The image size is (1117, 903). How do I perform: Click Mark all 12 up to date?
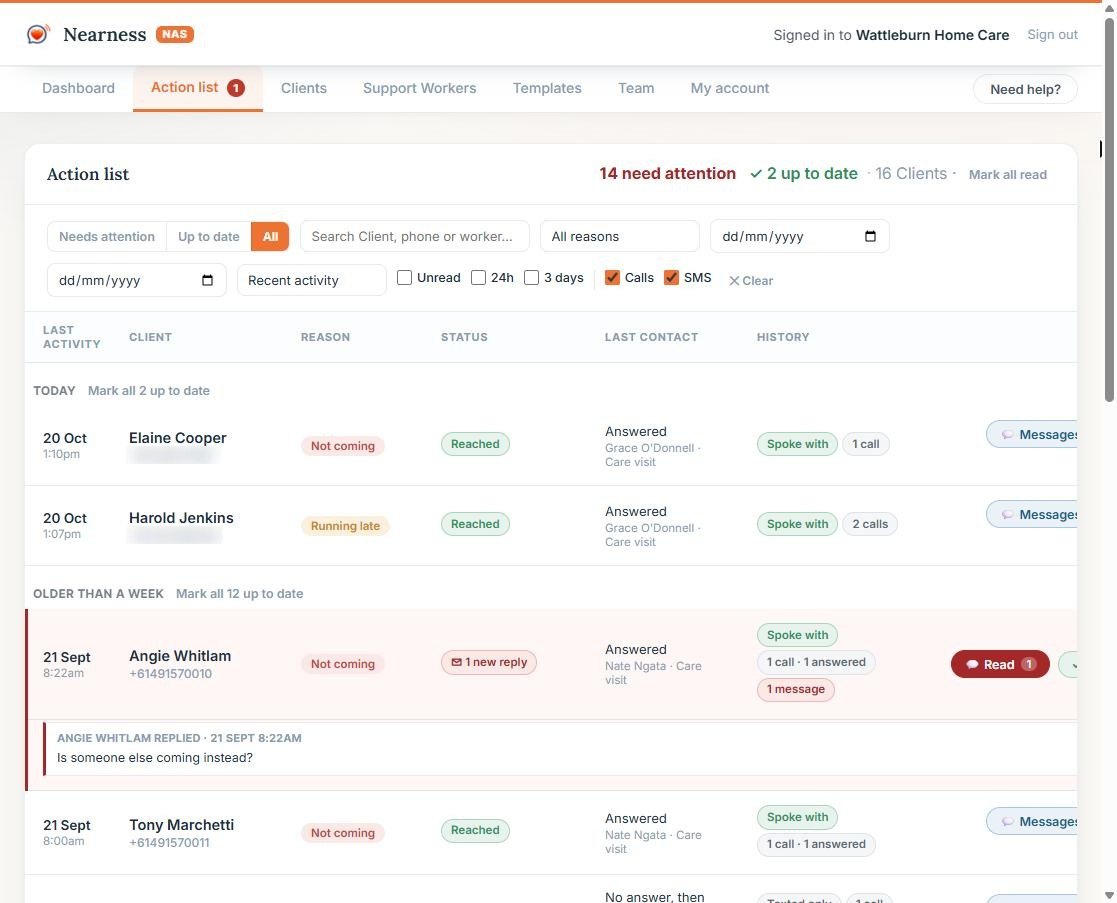(x=239, y=593)
